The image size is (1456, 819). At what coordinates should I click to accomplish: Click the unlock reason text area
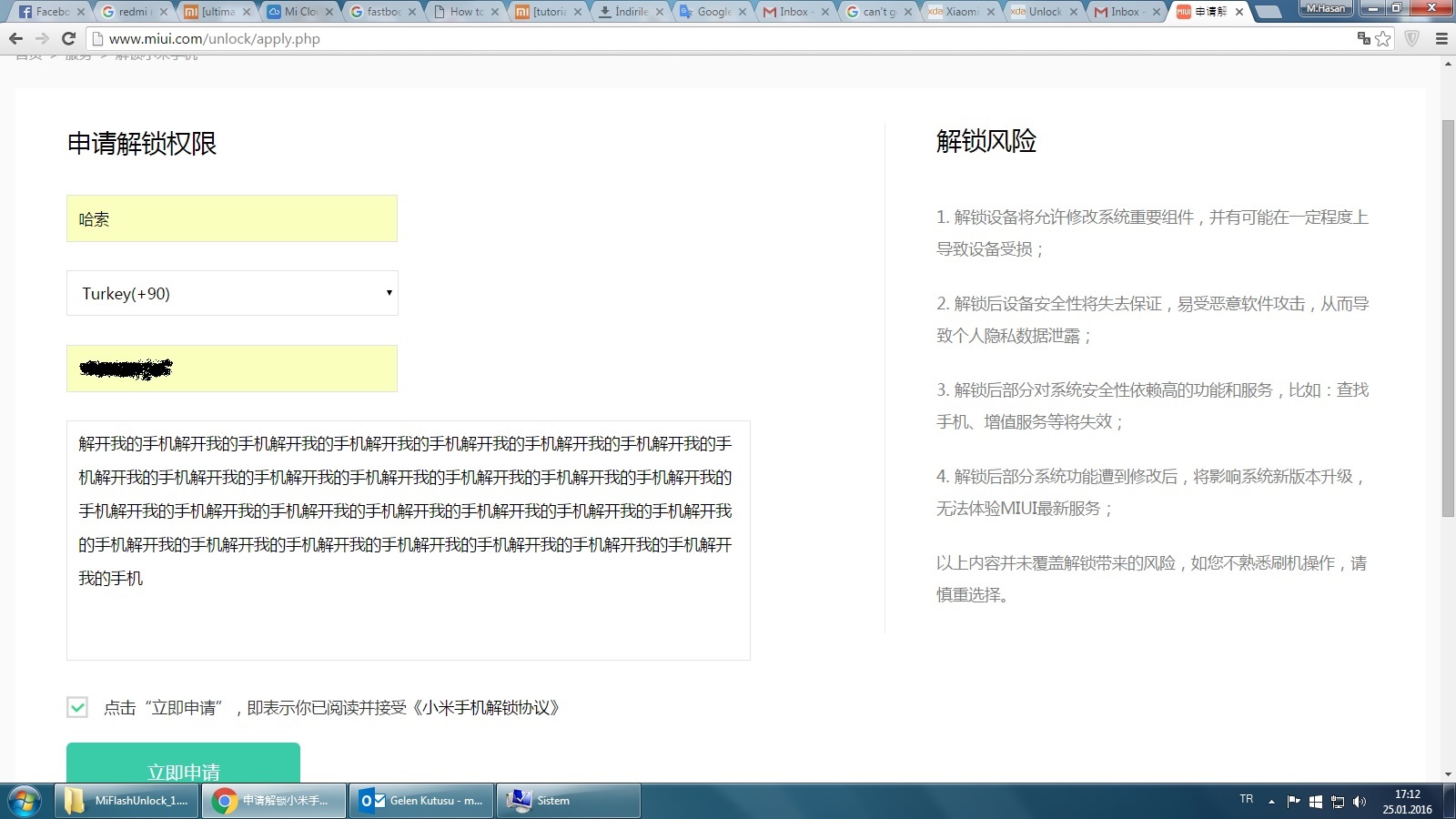click(409, 541)
